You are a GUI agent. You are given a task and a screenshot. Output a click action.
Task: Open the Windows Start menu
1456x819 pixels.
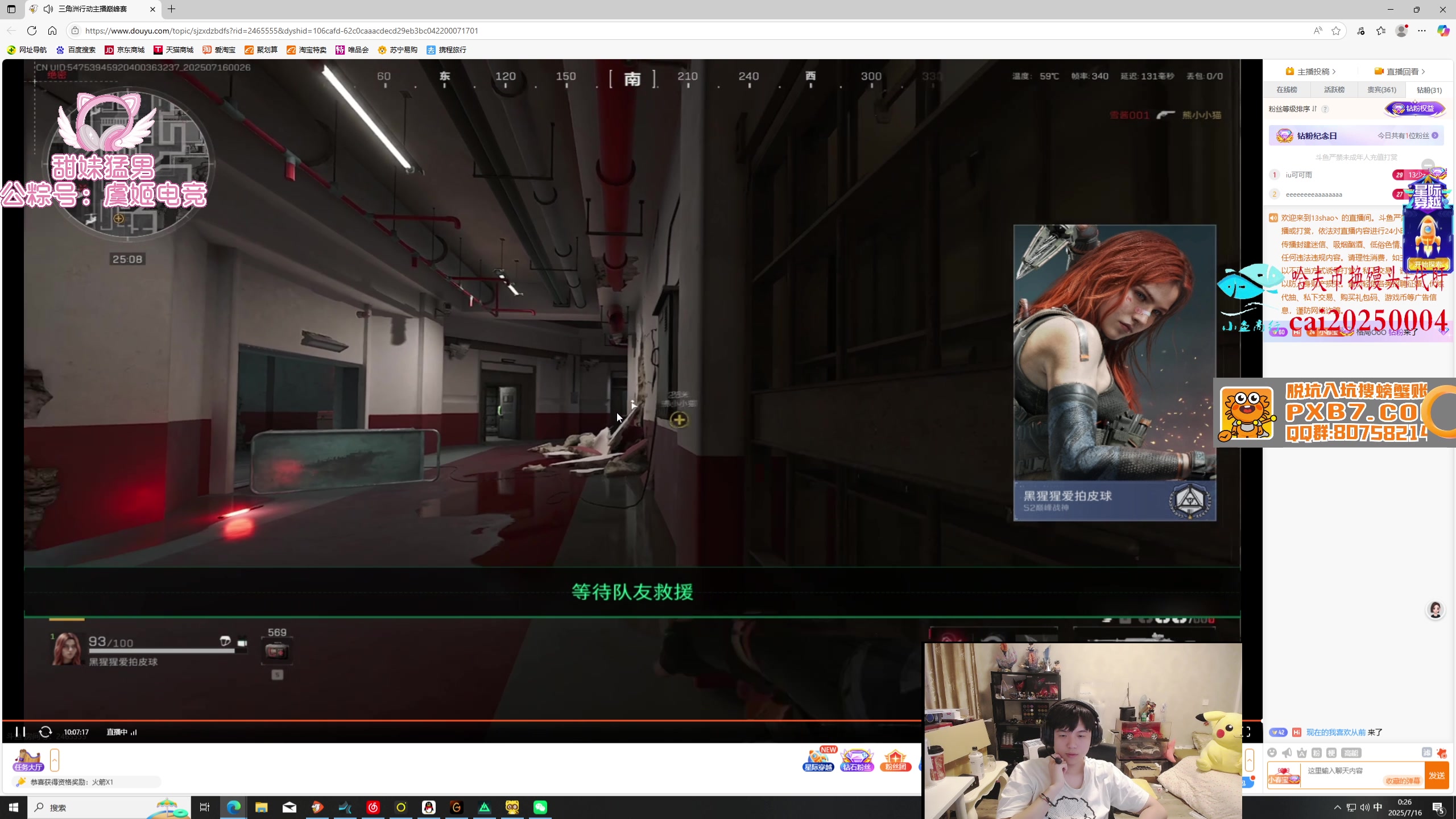click(x=14, y=808)
